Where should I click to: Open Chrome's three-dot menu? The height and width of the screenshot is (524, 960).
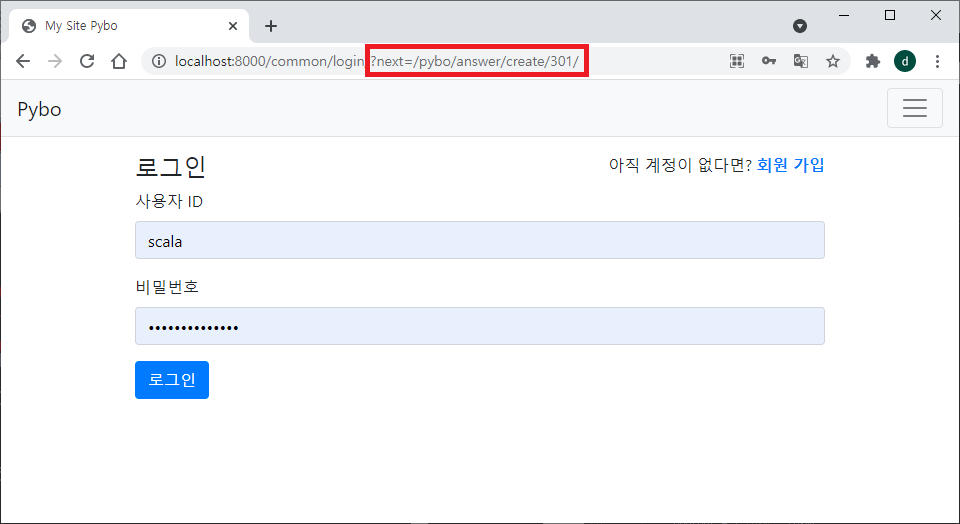[x=937, y=61]
